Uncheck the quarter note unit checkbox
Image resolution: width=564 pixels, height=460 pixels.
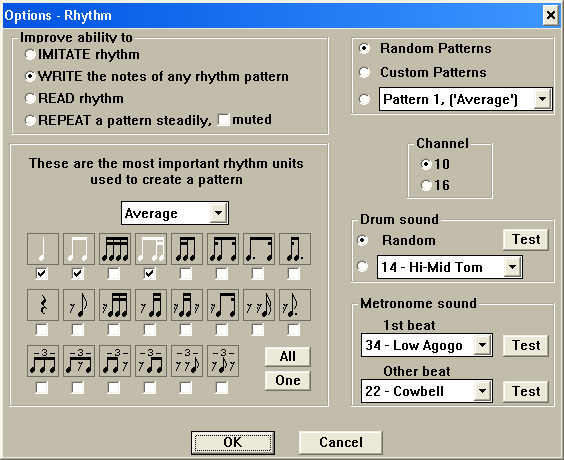42,274
